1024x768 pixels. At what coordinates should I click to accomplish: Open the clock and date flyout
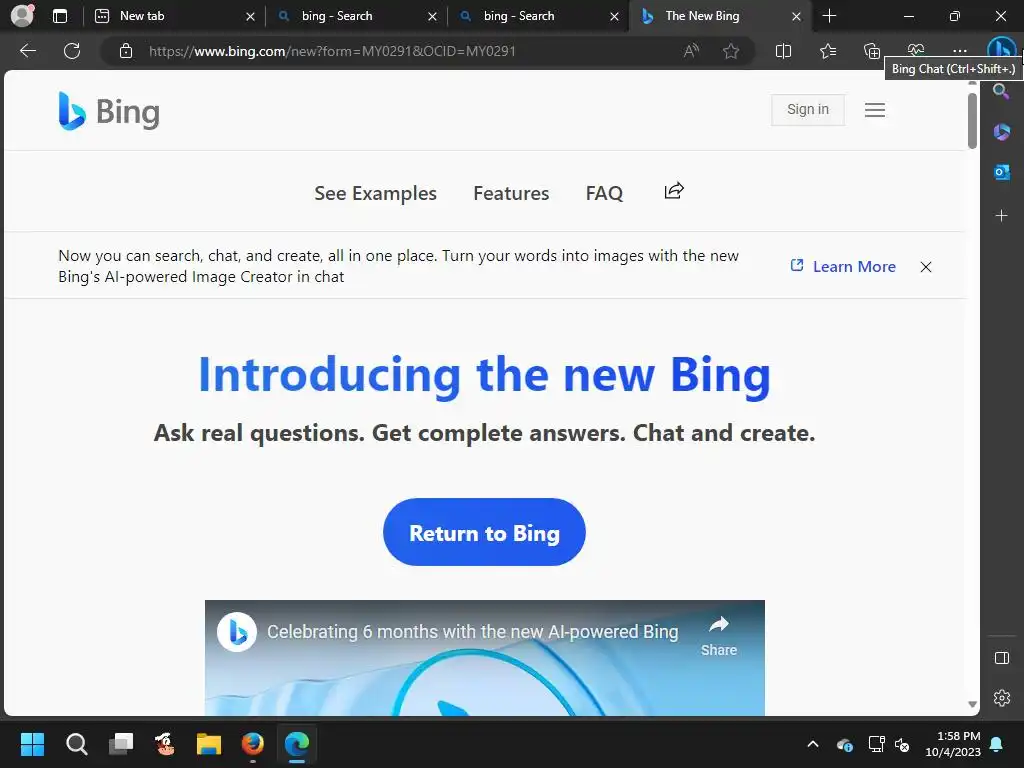click(x=953, y=744)
